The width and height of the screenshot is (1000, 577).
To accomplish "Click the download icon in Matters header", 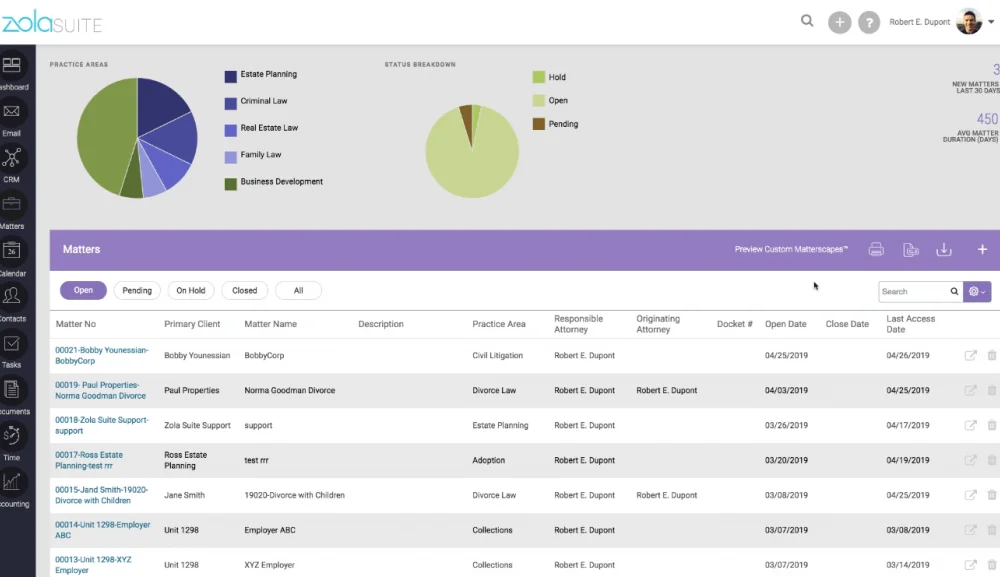I will click(944, 249).
